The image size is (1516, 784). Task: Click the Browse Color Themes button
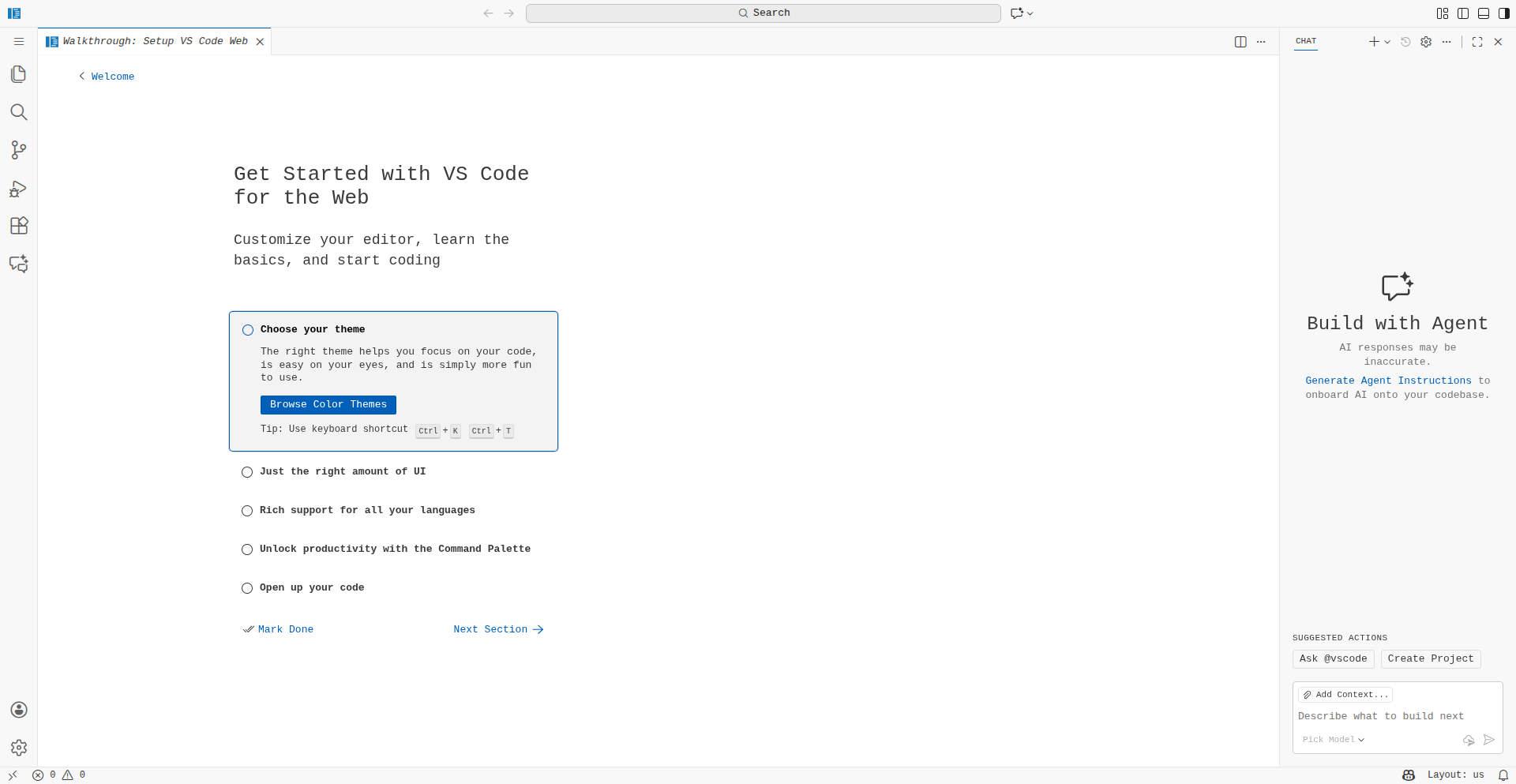coord(328,404)
